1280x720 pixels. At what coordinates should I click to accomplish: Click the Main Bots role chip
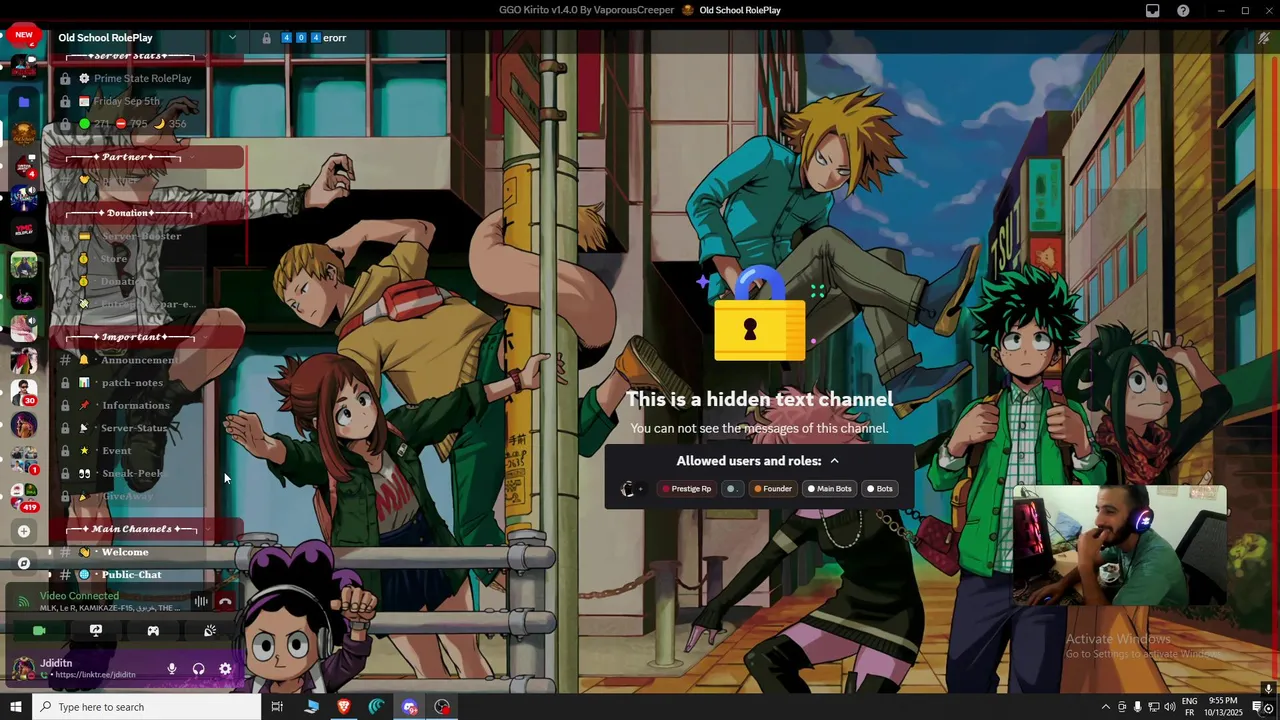click(829, 489)
